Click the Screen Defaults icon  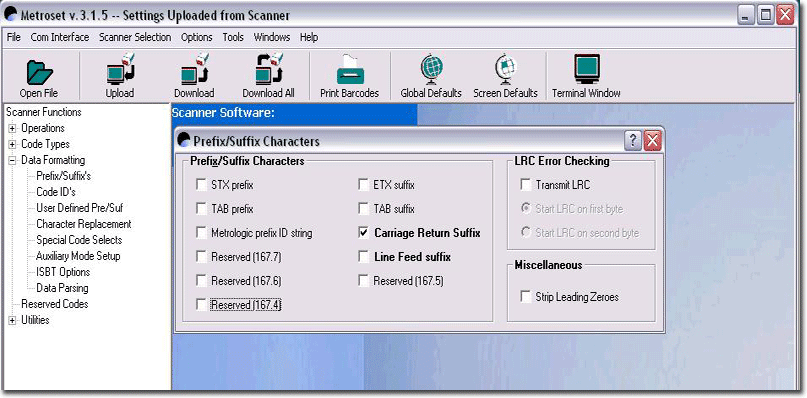point(505,69)
